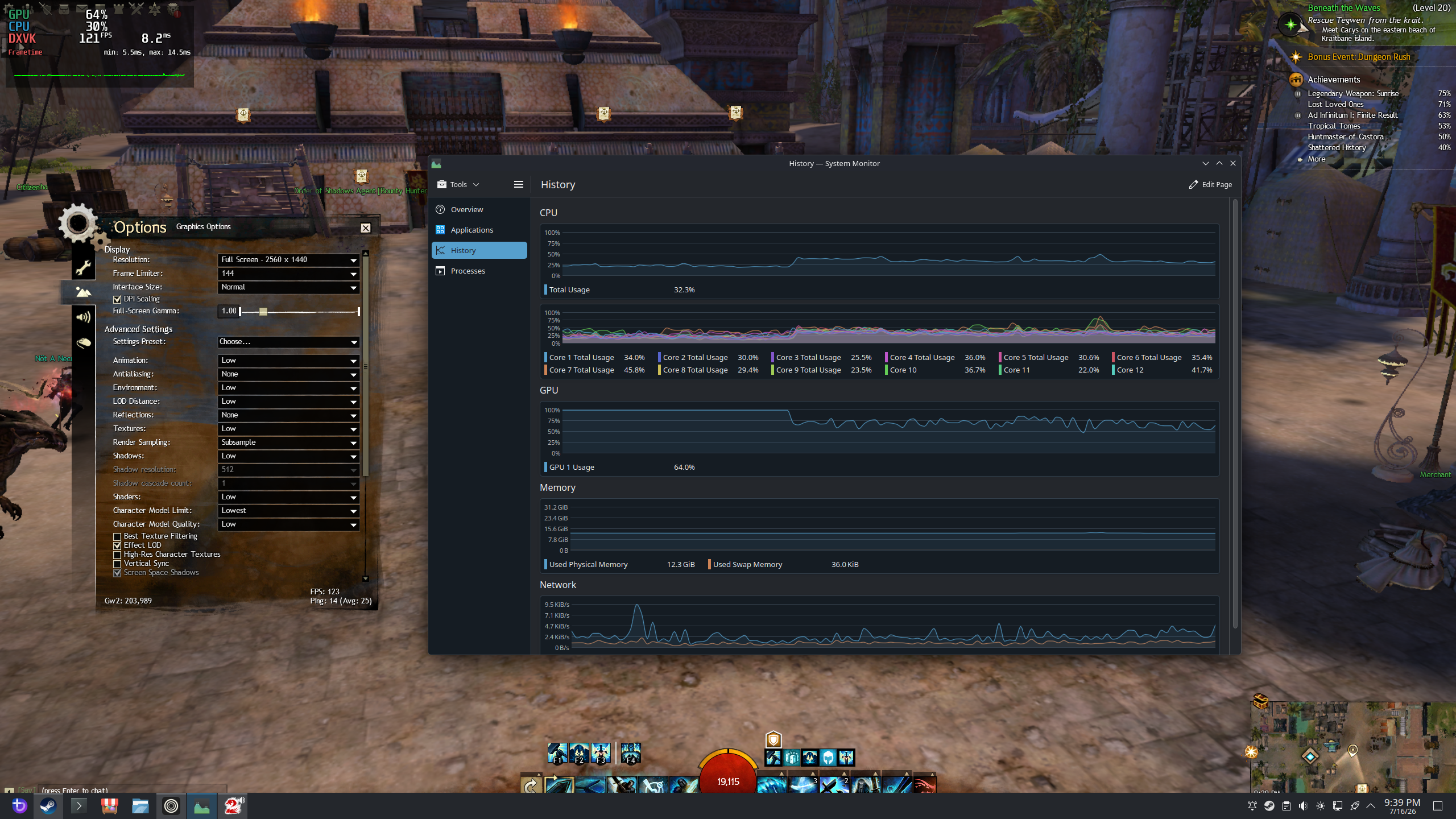Open the Processes page
Viewport: 1456px width, 819px height.
[479, 271]
